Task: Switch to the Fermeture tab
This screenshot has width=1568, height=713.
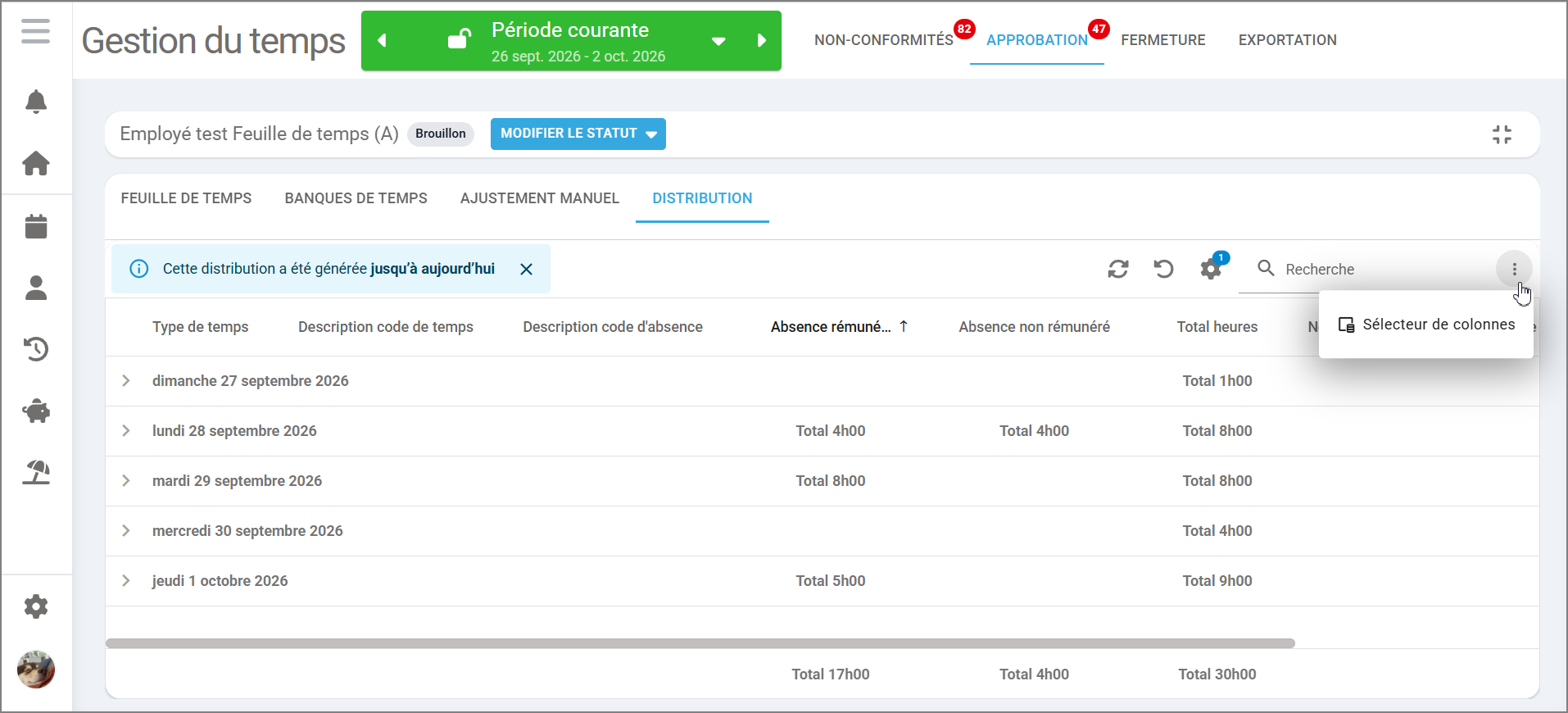Action: 1163,40
